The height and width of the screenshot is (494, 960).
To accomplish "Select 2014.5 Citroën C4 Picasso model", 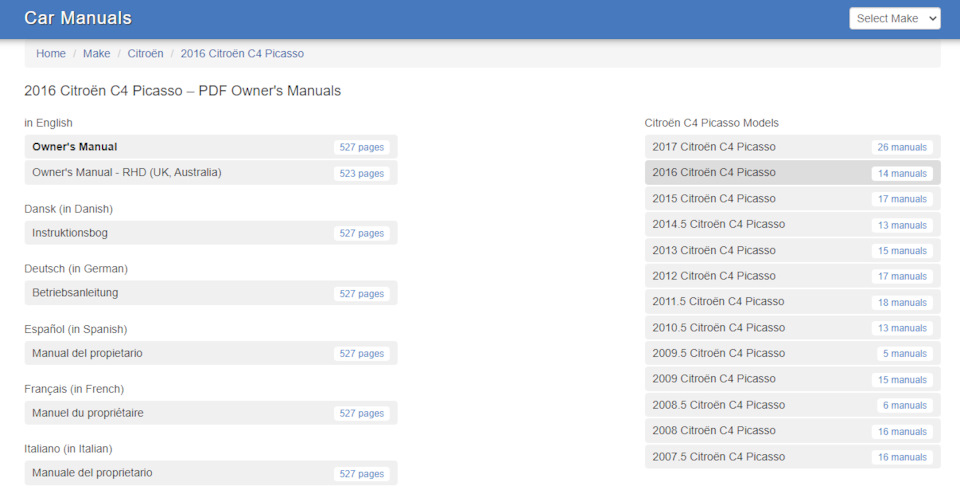I will pyautogui.click(x=793, y=224).
